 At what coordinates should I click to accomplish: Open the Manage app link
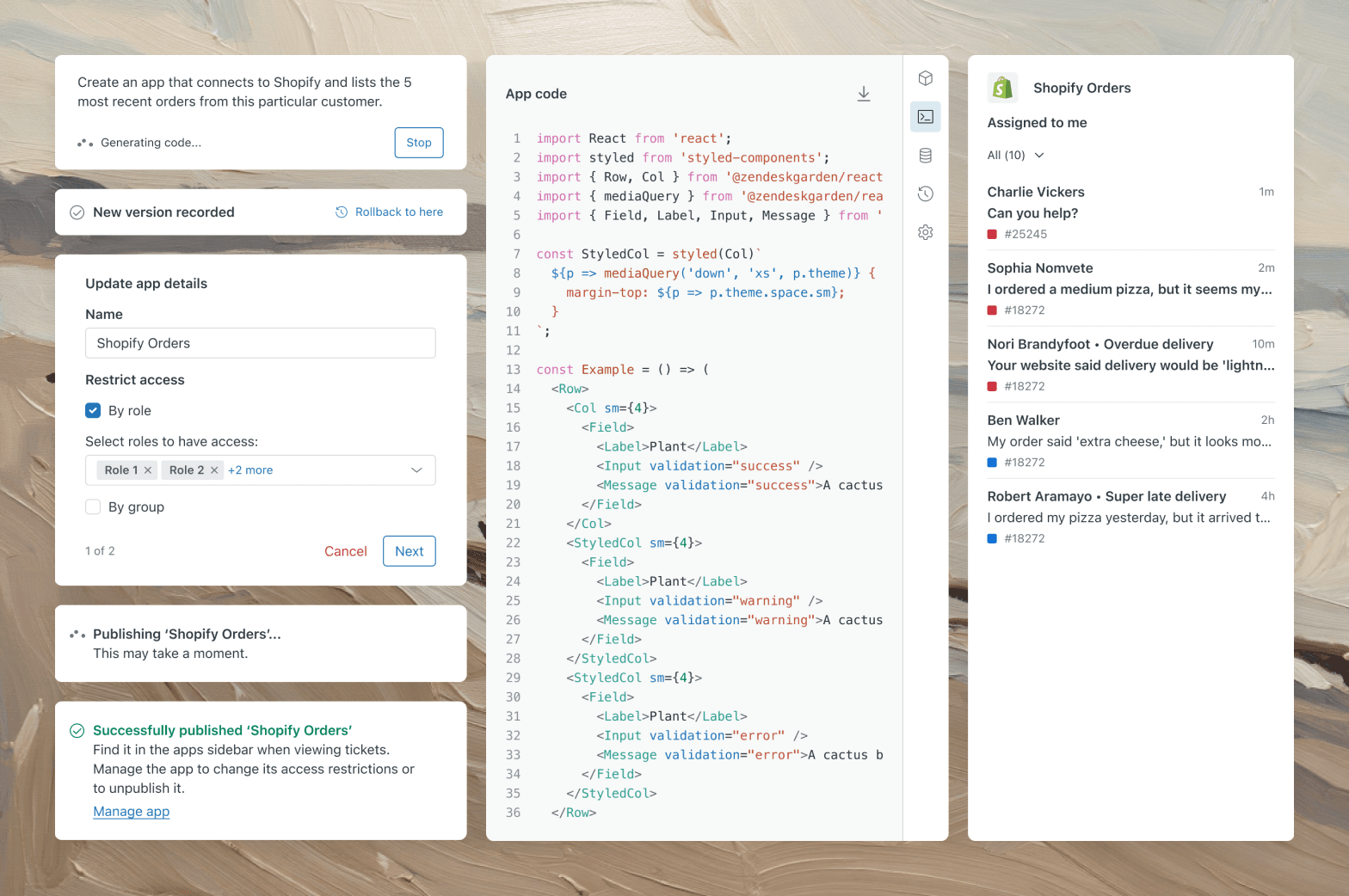click(131, 812)
